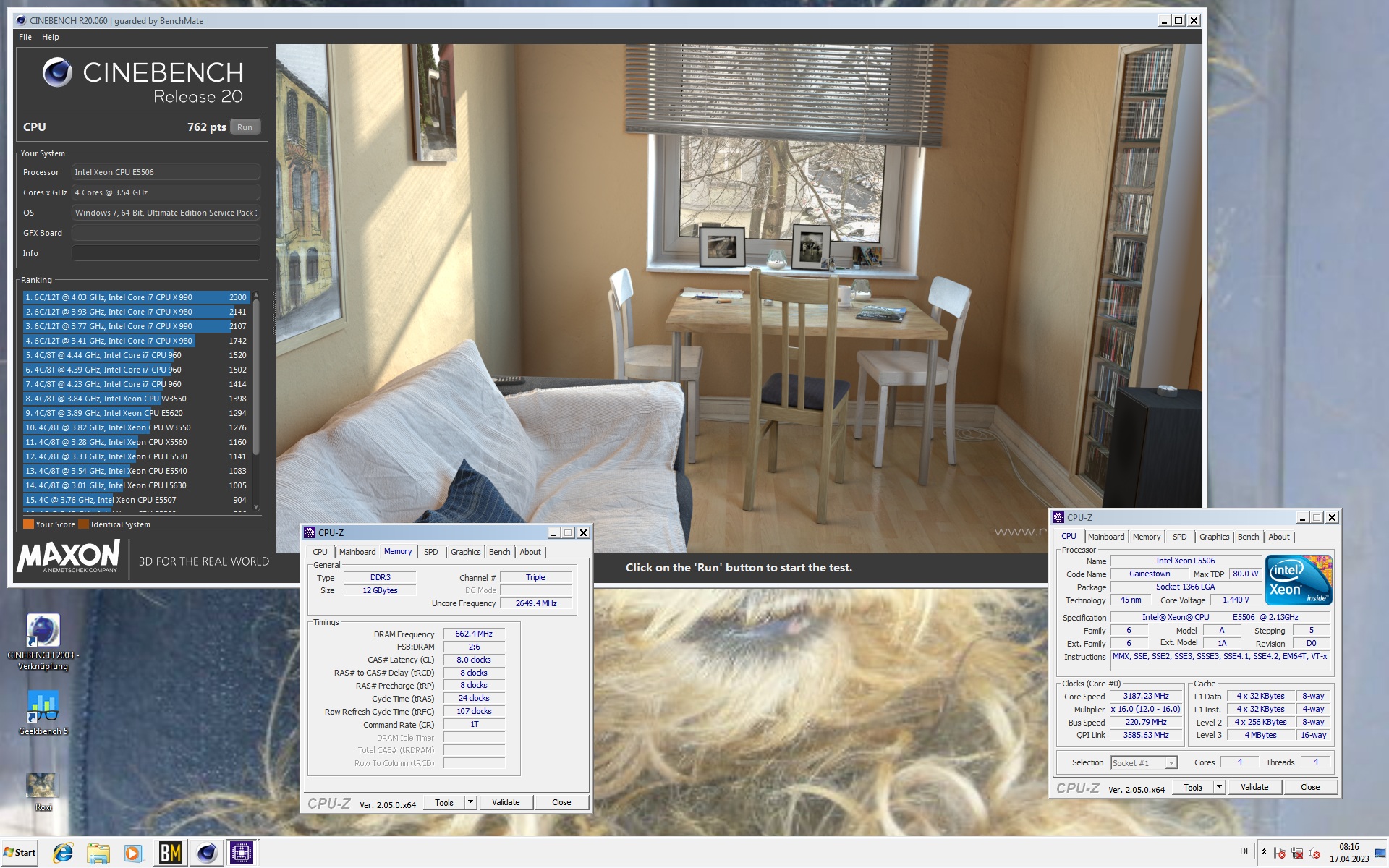Viewport: 1389px width, 868px height.
Task: Open the Windows Start button
Action: tap(20, 852)
